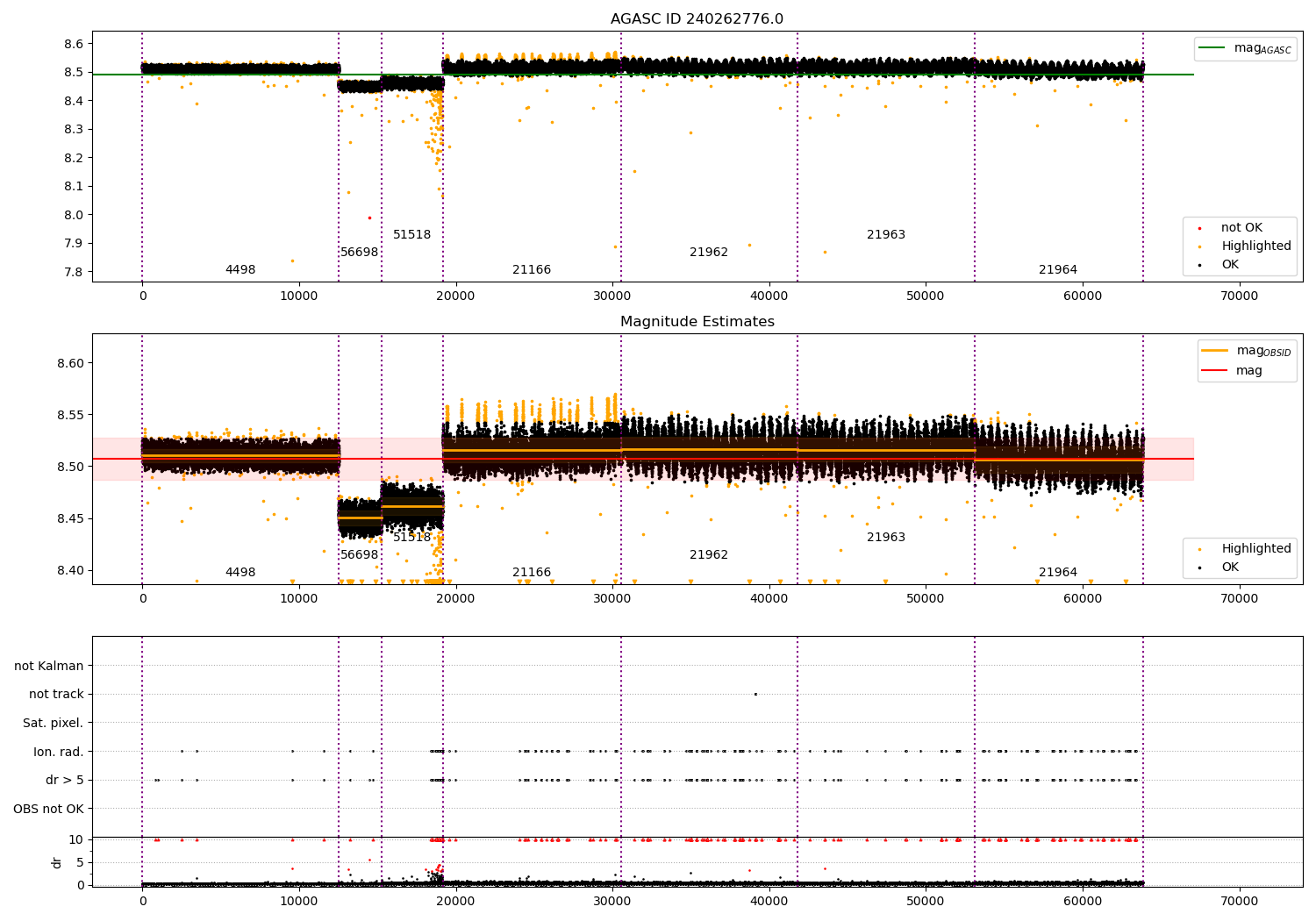Viewport: 1316px width, 921px height.
Task: Click obsid label 21166 in Magnitude Estimates plot
Action: 532,573
